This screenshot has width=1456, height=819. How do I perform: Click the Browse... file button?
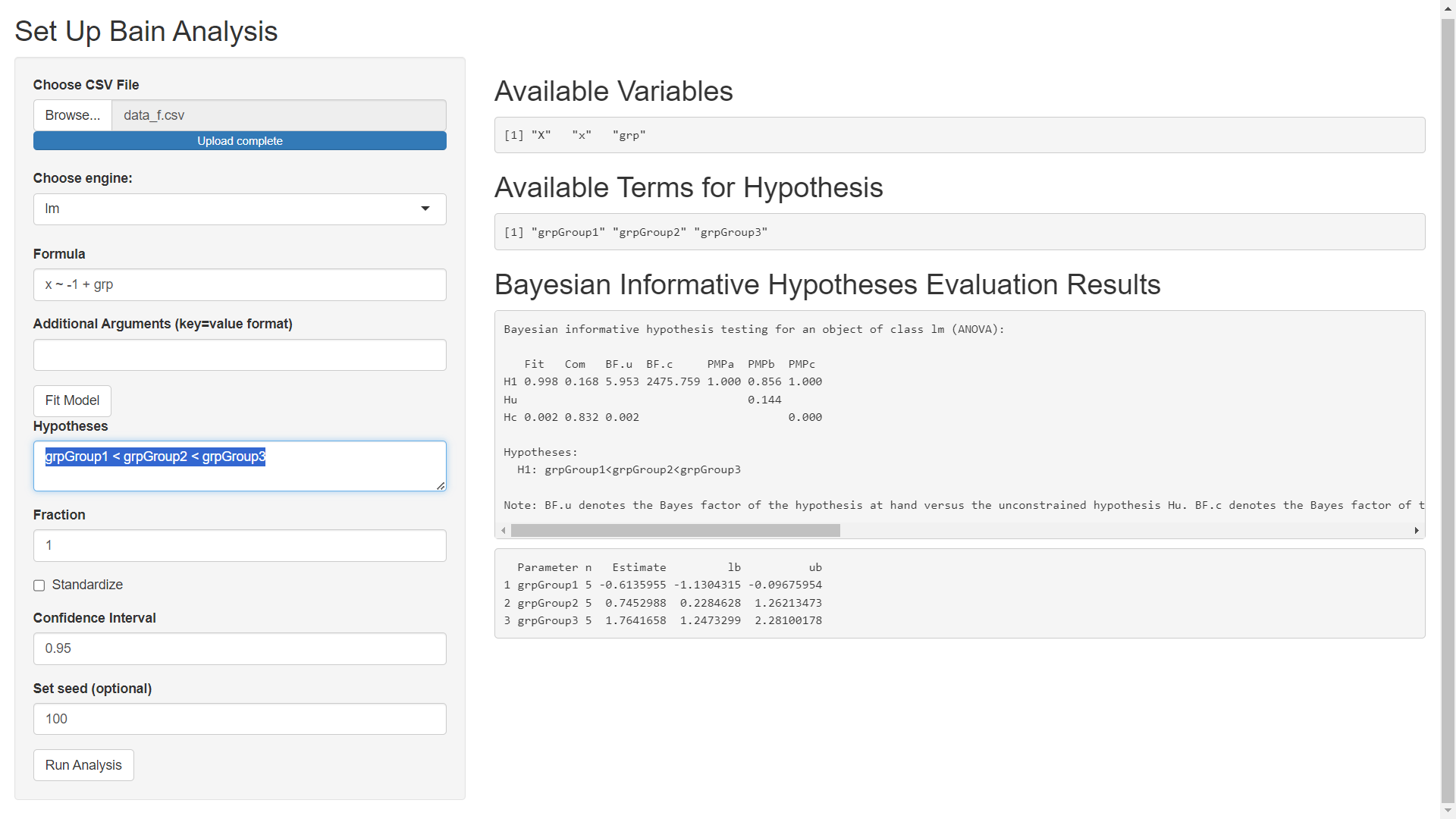pos(73,115)
